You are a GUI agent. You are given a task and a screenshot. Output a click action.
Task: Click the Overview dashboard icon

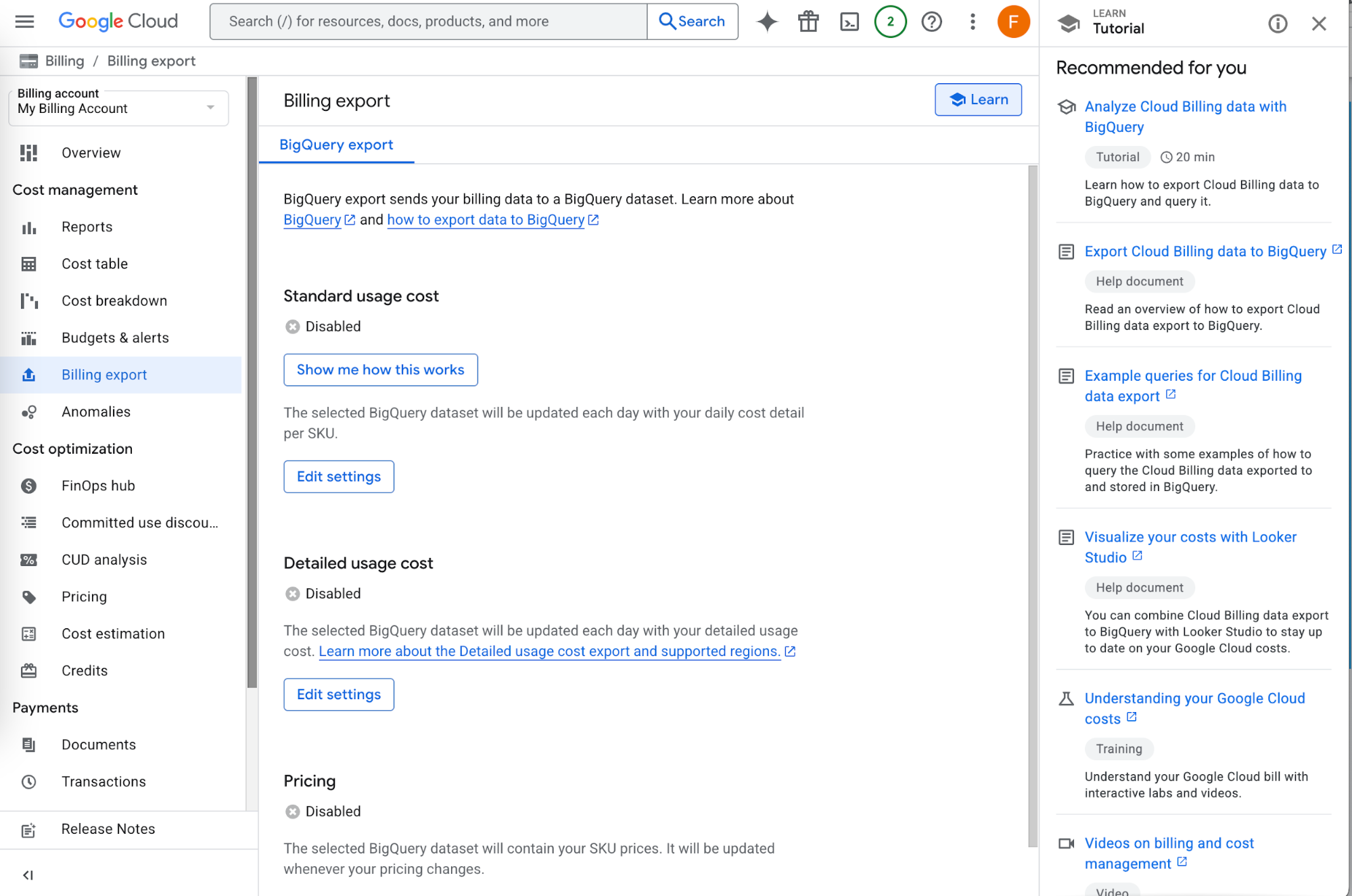tap(28, 153)
